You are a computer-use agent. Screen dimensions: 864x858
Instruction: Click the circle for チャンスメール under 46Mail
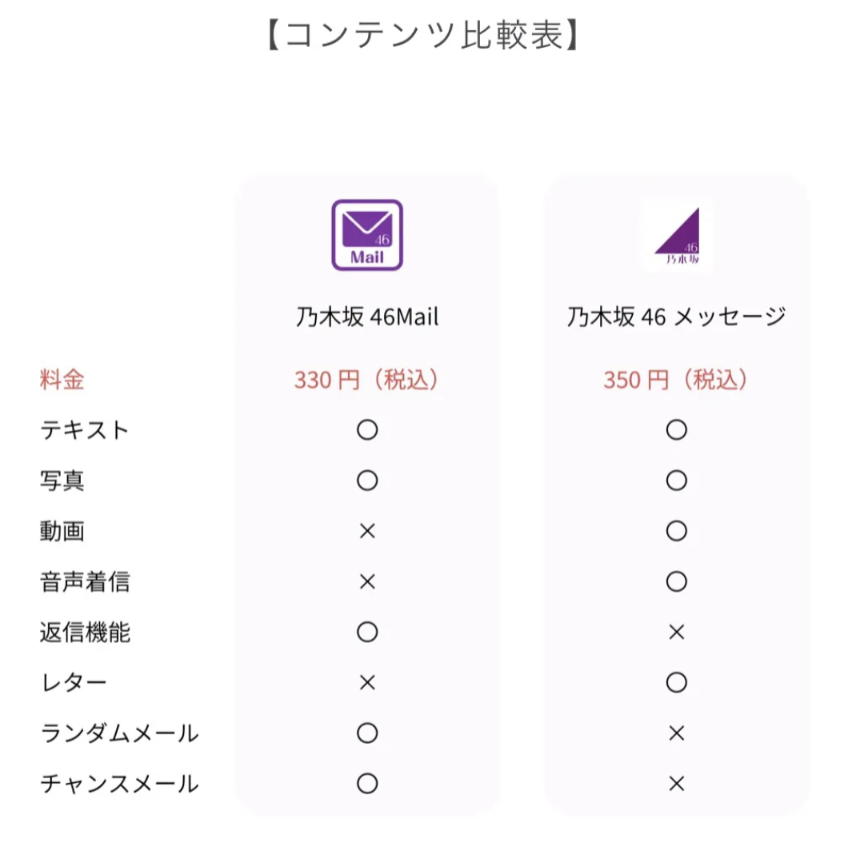point(367,784)
